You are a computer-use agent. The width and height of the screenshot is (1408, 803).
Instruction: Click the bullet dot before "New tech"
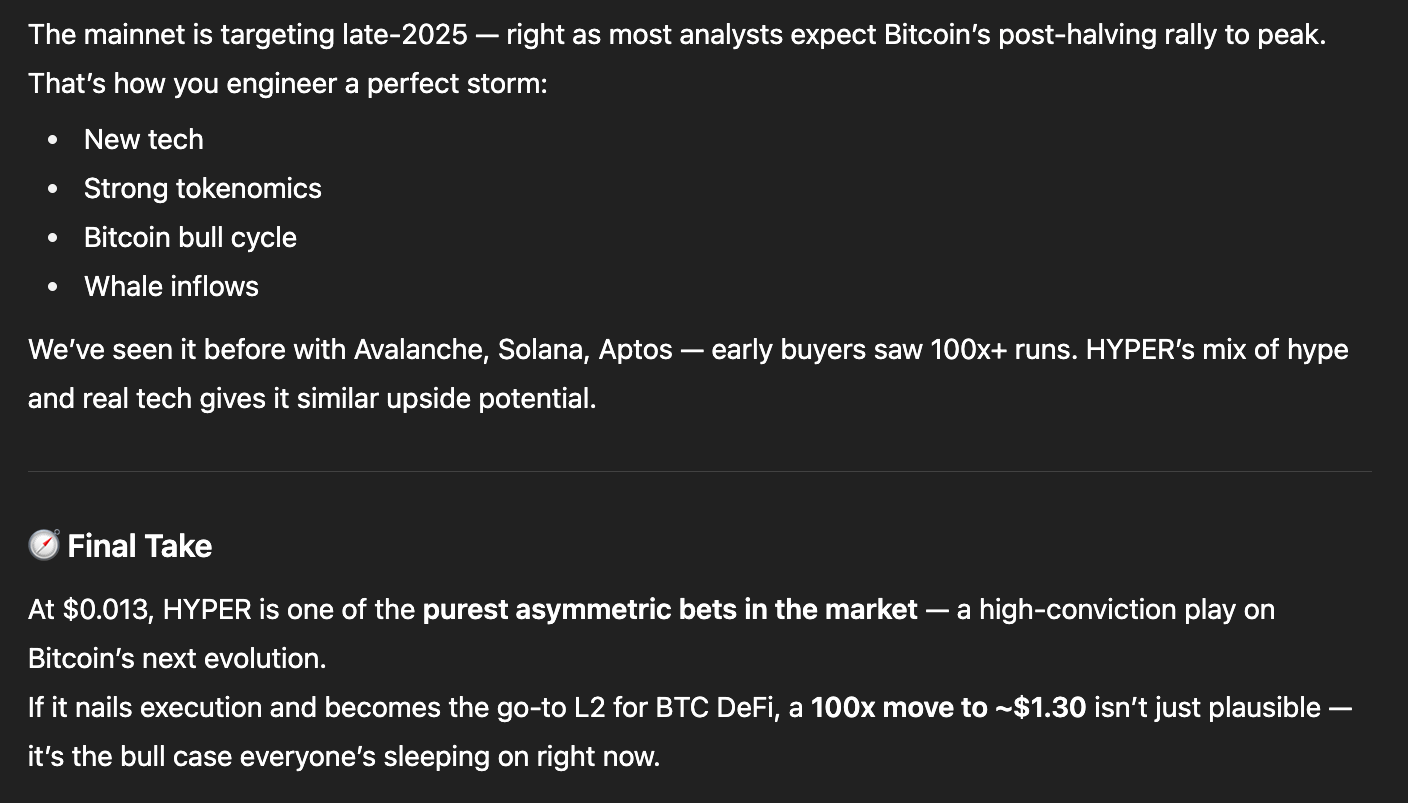click(52, 140)
